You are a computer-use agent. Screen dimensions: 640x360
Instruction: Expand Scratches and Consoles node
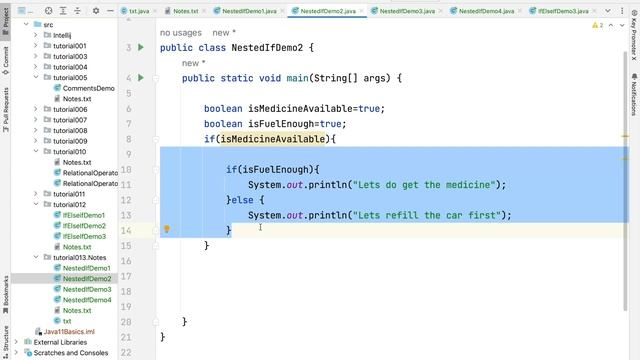16,353
